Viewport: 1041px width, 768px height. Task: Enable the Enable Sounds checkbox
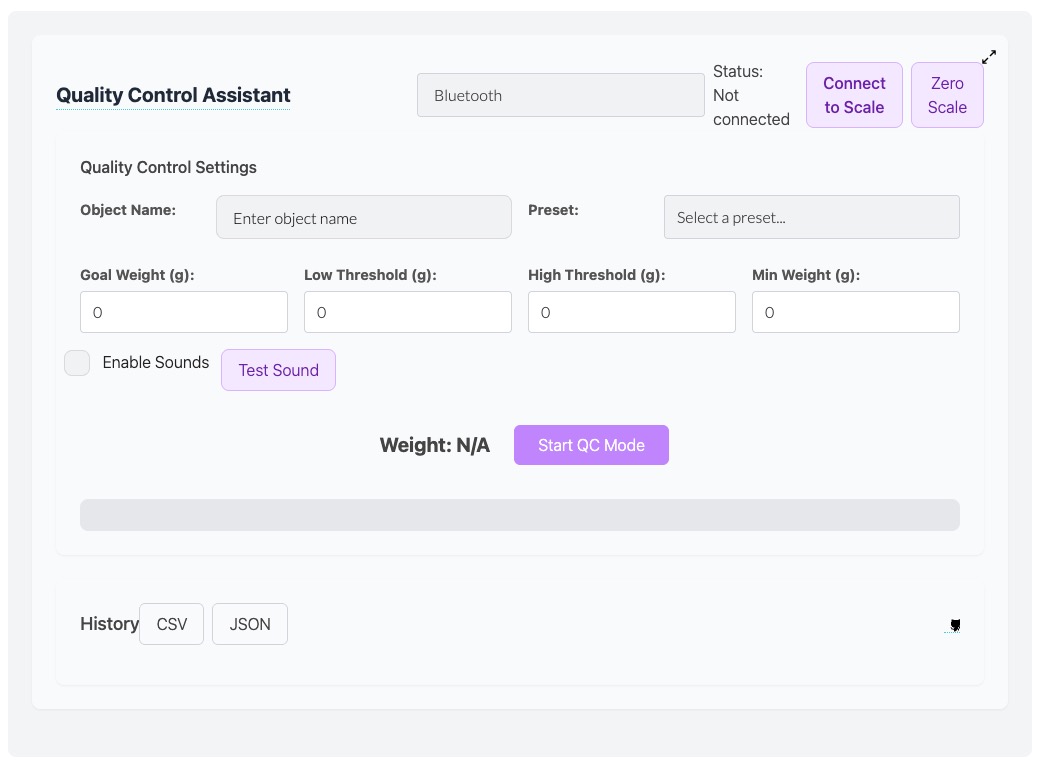coord(77,363)
